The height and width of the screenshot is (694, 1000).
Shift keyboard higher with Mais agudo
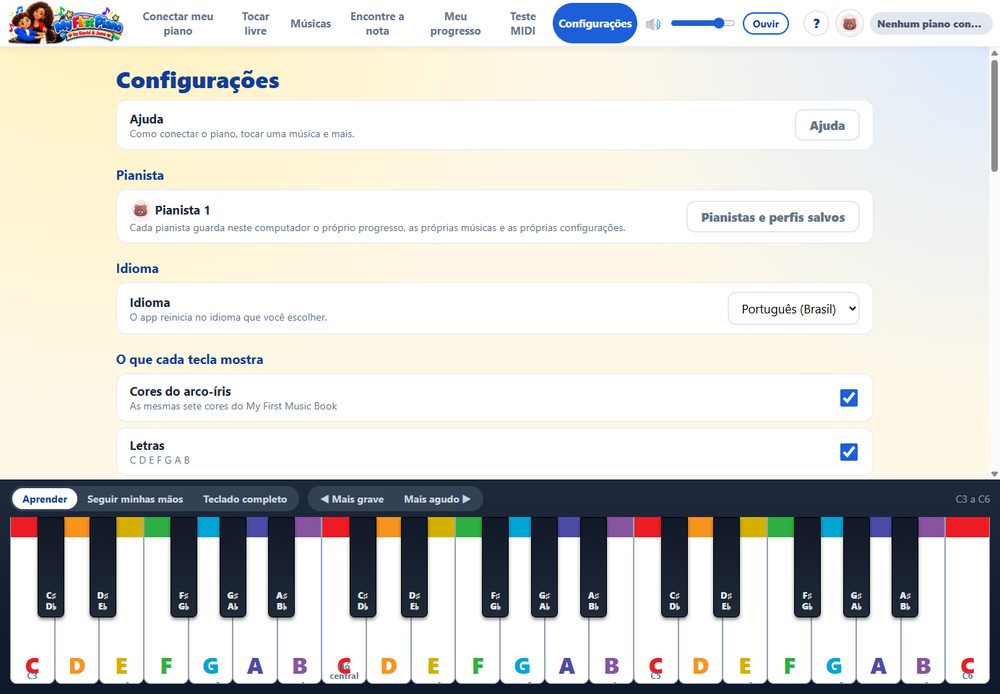point(437,499)
